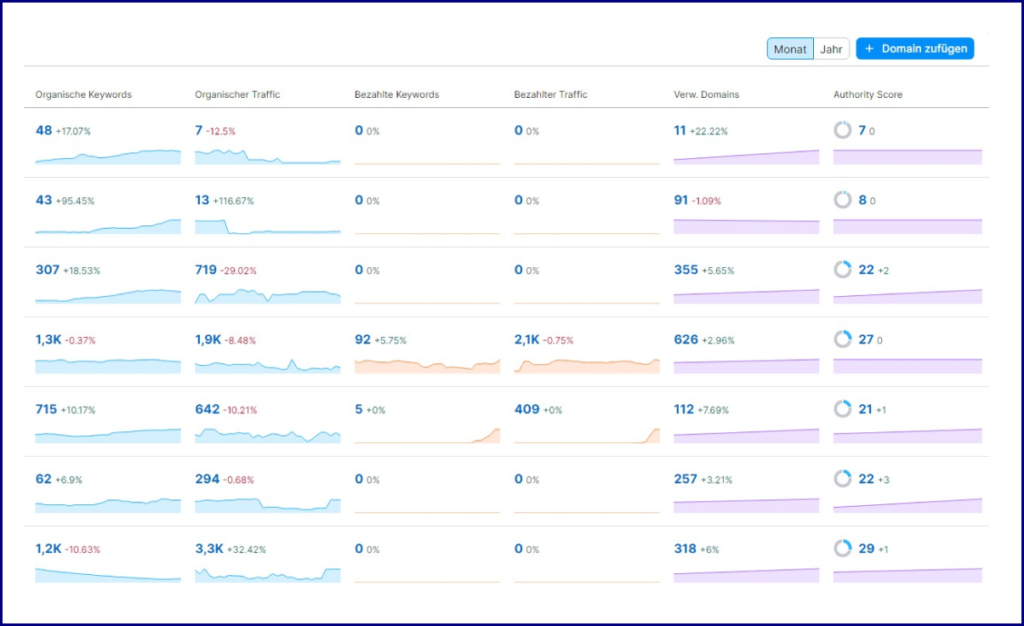Select the Monat tab
The width and height of the screenshot is (1024, 626).
[x=789, y=48]
